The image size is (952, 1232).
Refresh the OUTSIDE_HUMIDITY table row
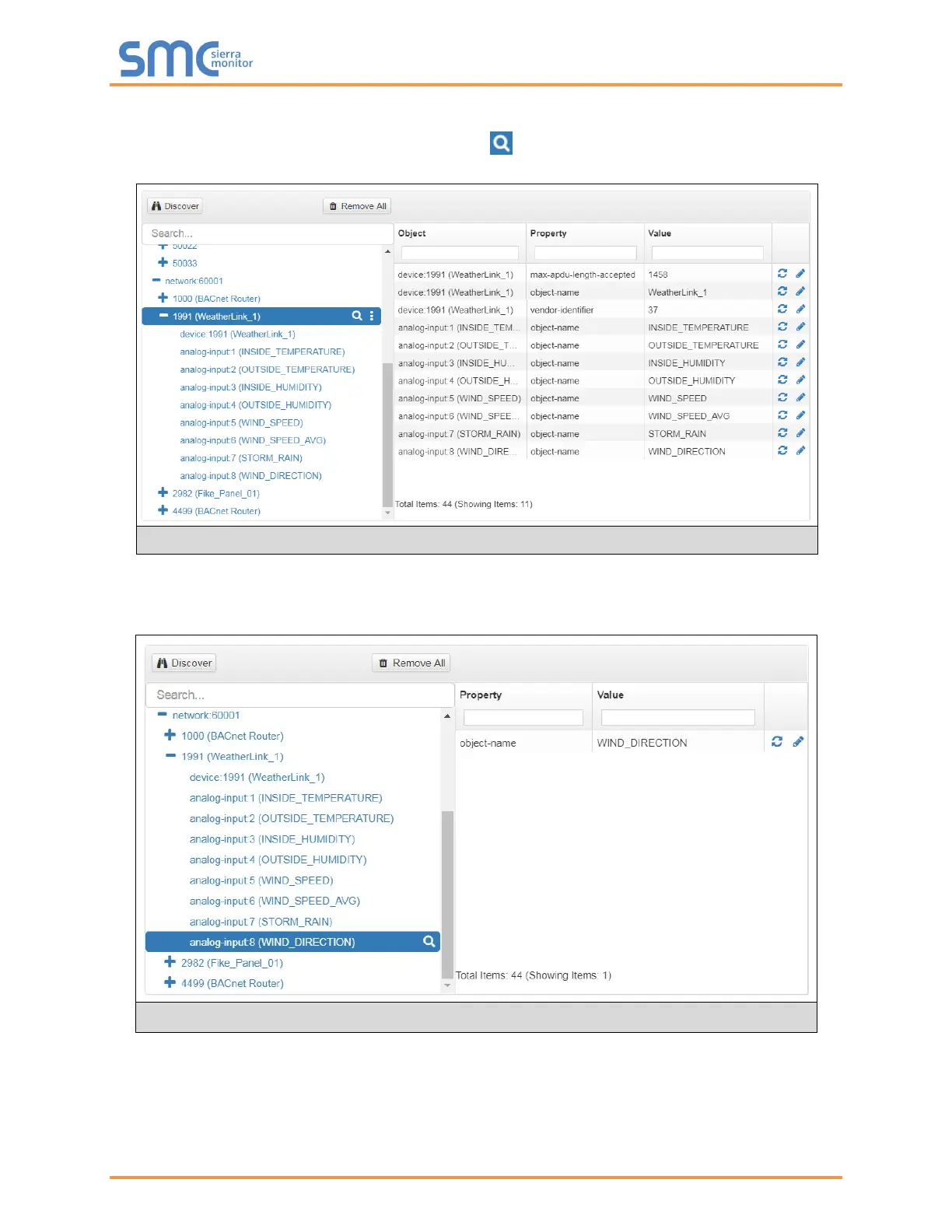(x=782, y=380)
